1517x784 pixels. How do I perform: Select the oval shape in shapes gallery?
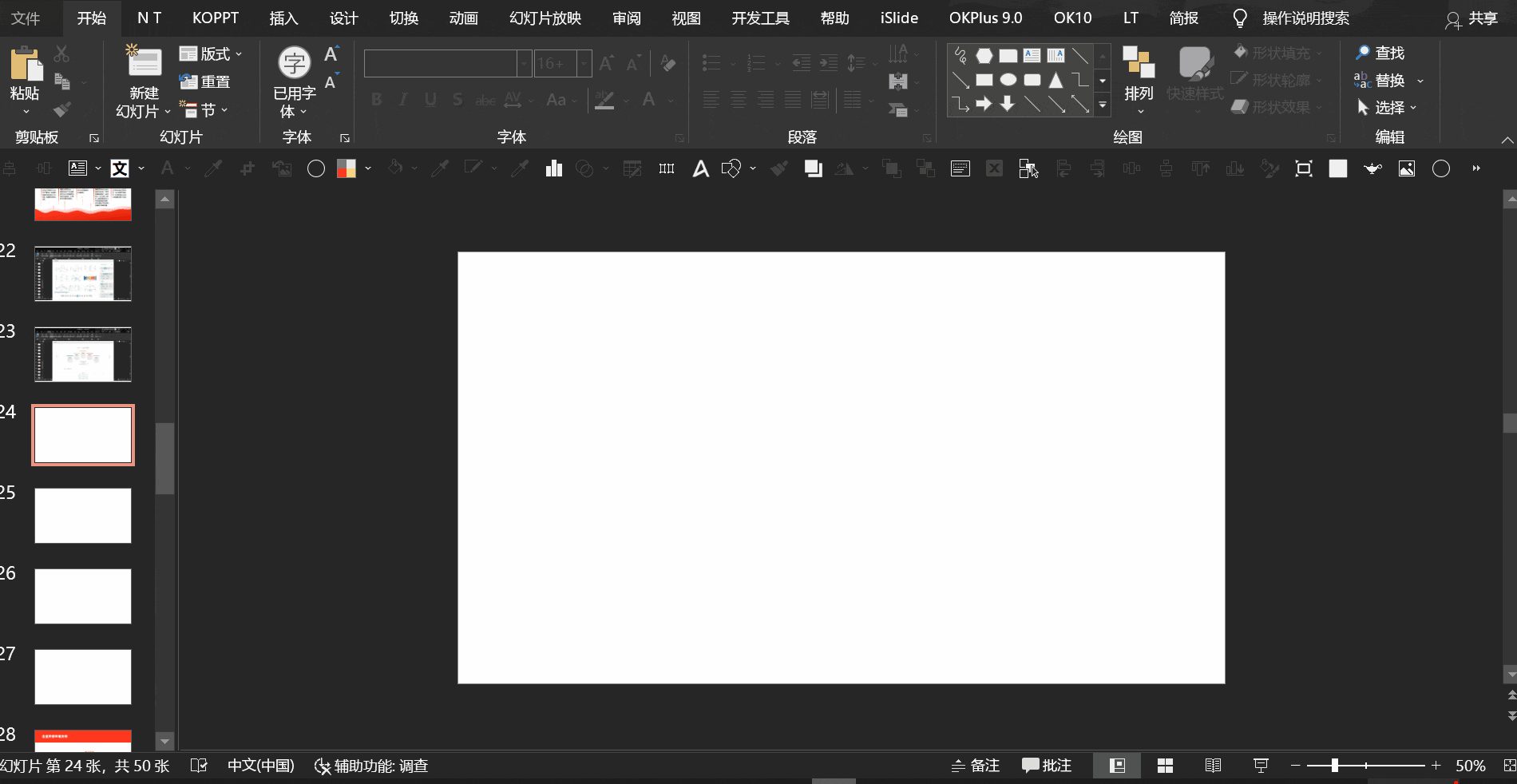pyautogui.click(x=1008, y=80)
